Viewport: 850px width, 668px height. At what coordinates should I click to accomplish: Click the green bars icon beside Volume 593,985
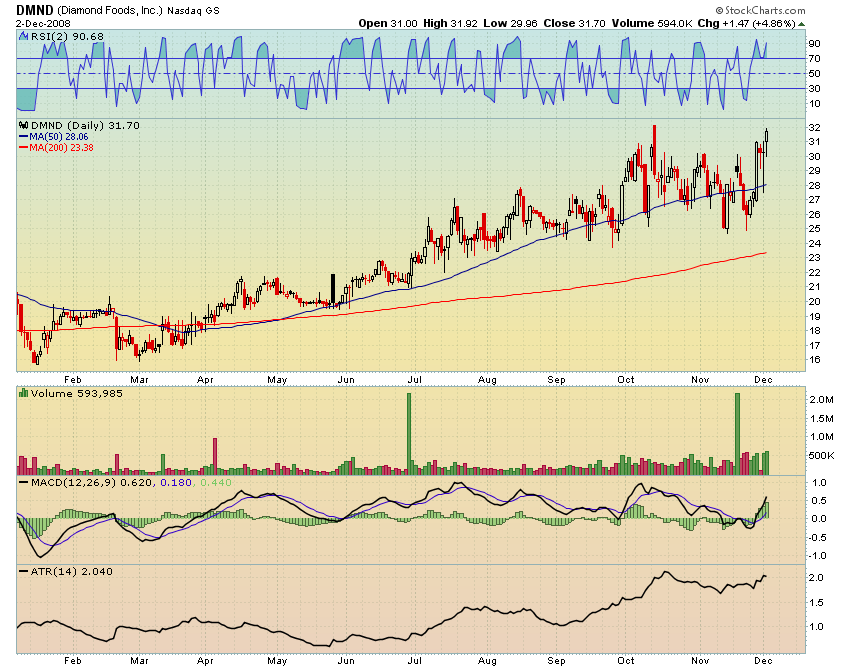[x=23, y=393]
